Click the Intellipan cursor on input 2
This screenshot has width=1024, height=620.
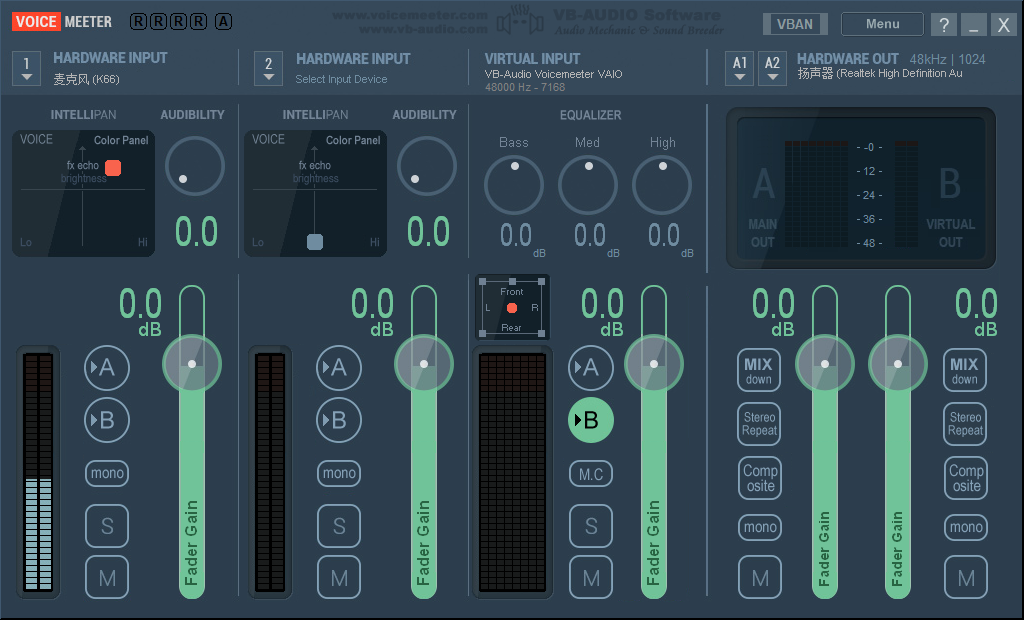(315, 242)
